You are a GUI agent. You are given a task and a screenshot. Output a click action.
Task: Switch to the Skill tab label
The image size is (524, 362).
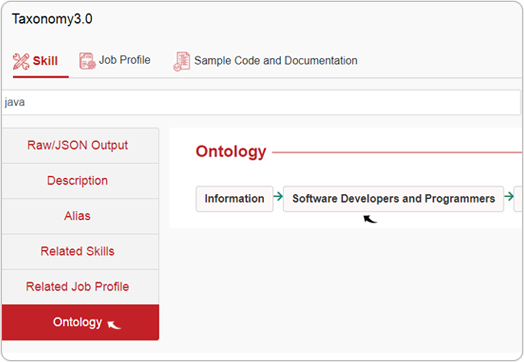(x=45, y=61)
